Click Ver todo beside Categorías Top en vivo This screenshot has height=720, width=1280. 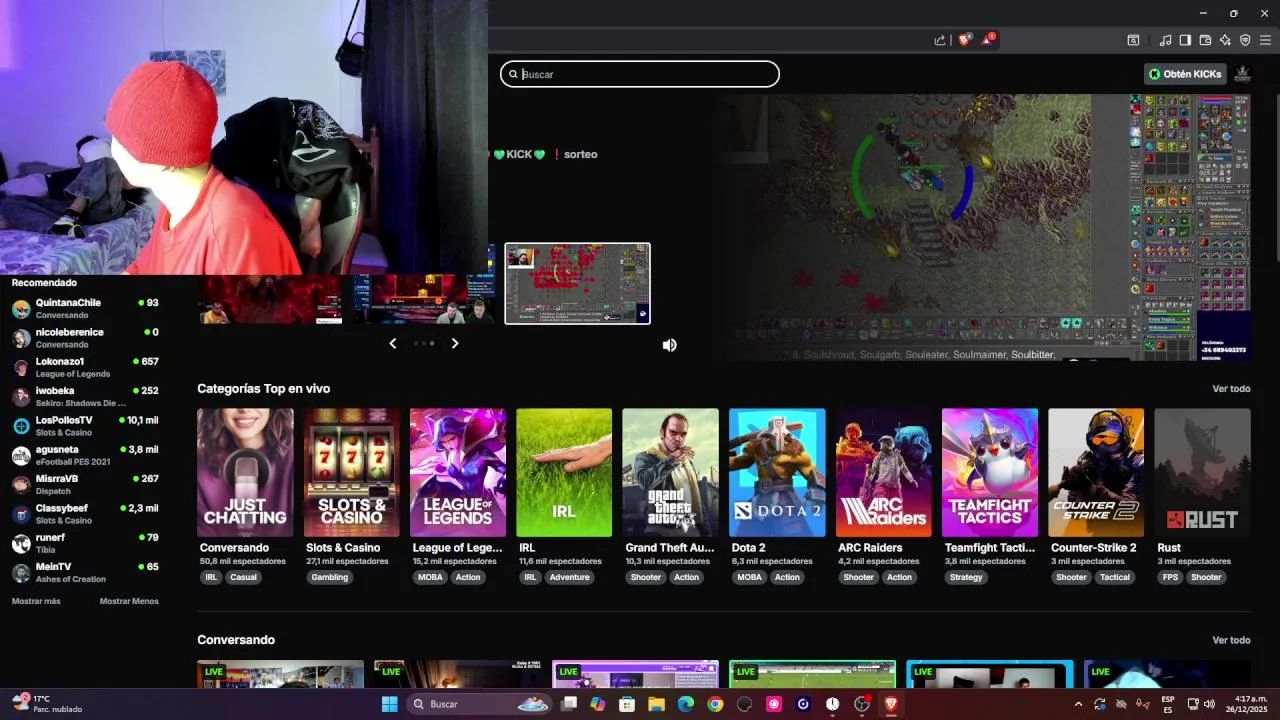point(1231,389)
